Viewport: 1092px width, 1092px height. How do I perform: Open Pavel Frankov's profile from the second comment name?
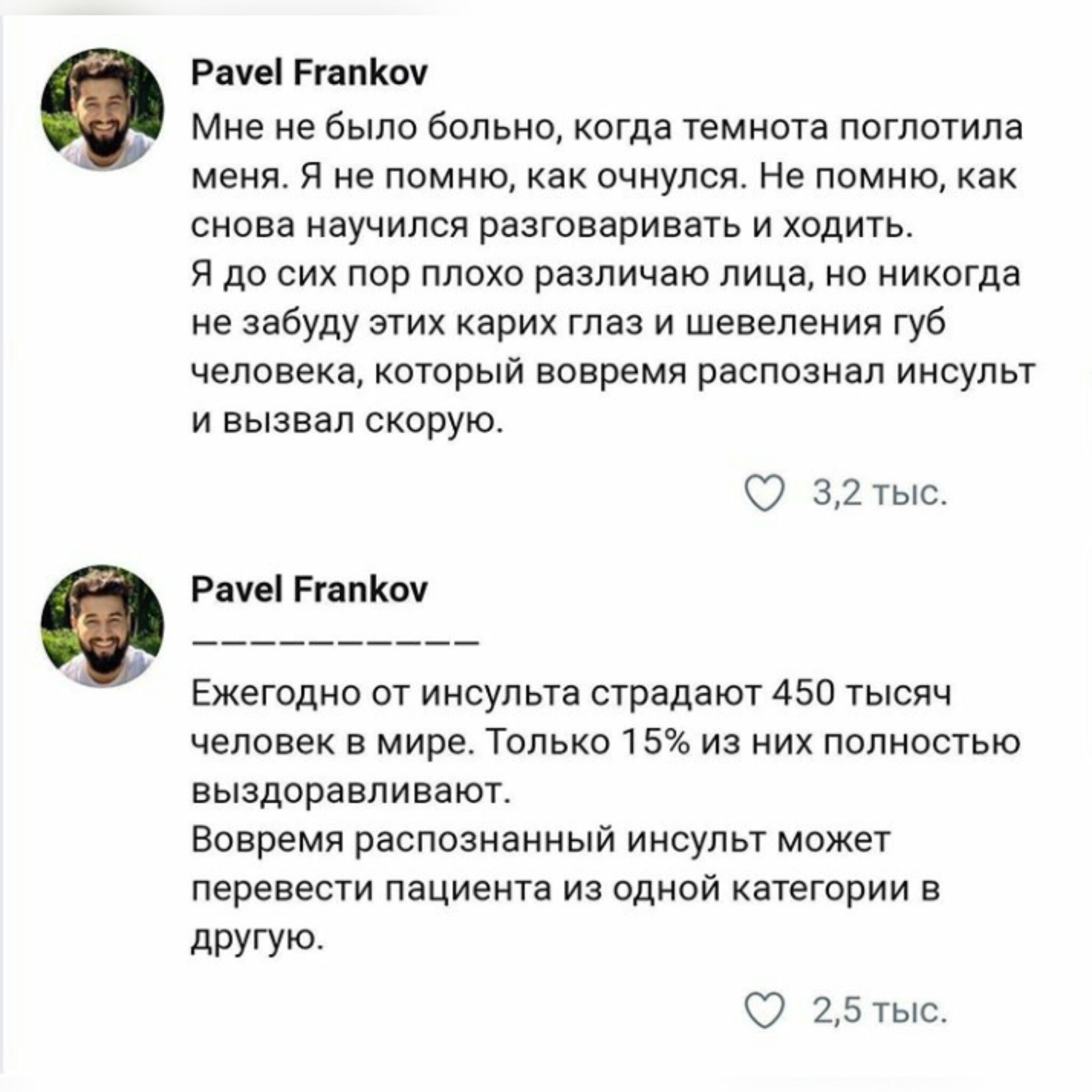(x=310, y=590)
